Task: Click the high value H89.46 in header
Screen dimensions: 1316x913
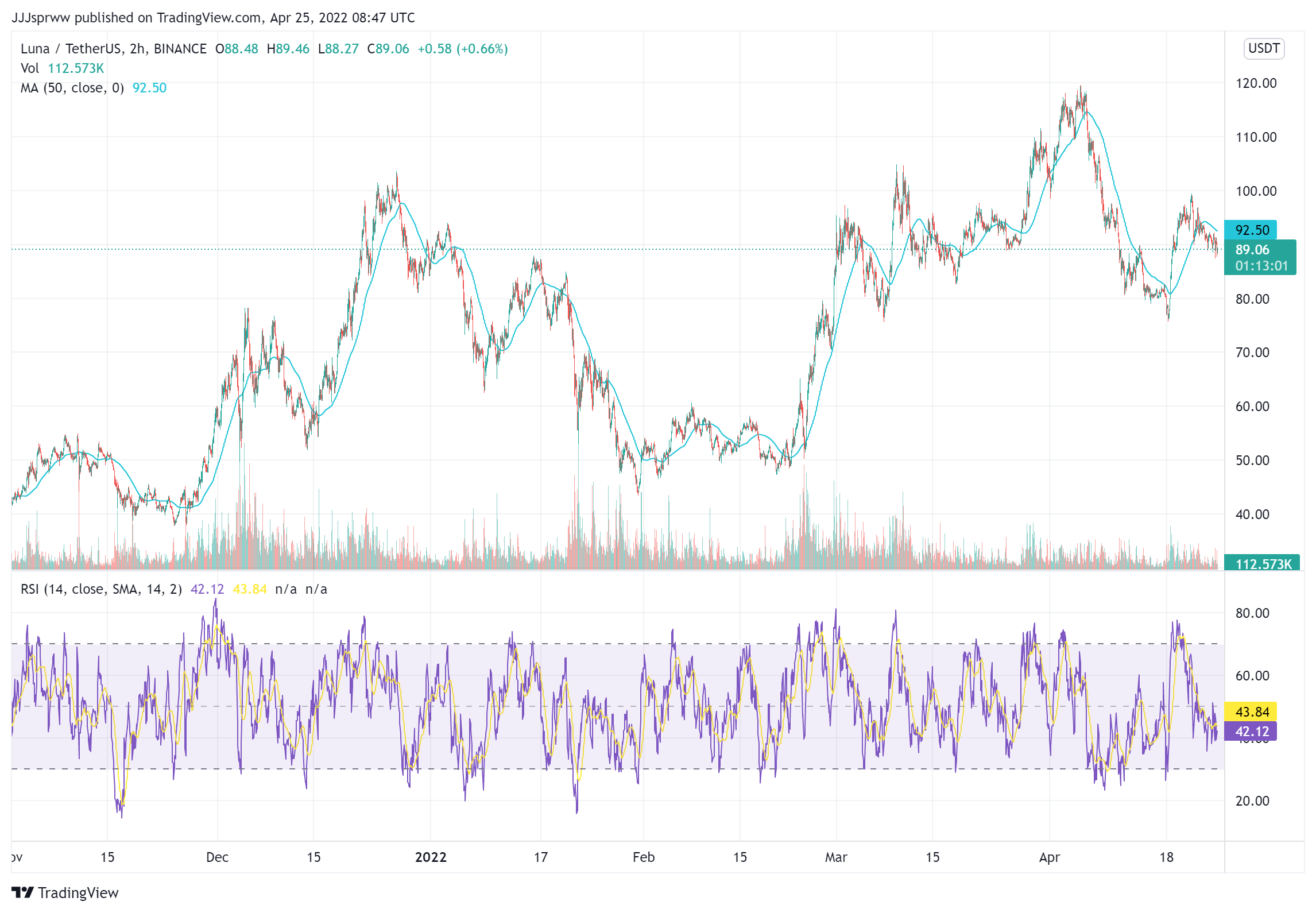Action: pos(288,49)
